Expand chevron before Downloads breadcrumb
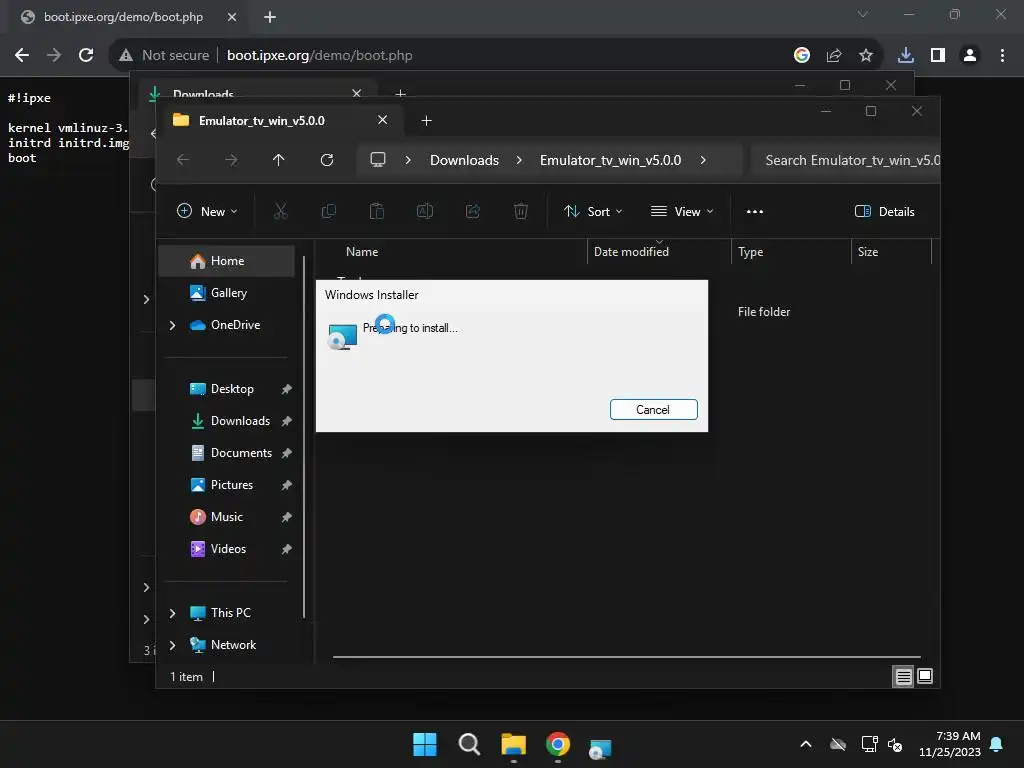Screen dimensions: 1024x768 pyautogui.click(x=408, y=160)
